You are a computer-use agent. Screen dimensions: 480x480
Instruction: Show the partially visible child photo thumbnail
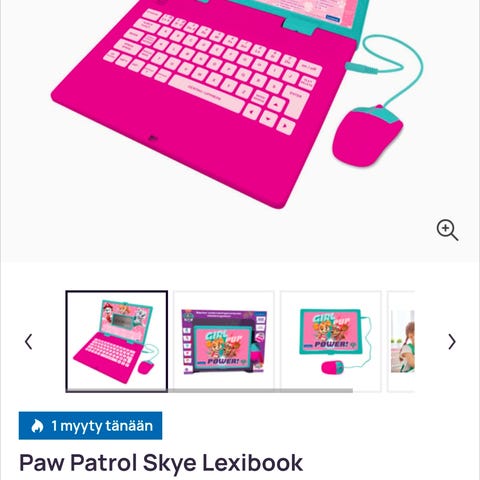tap(401, 341)
